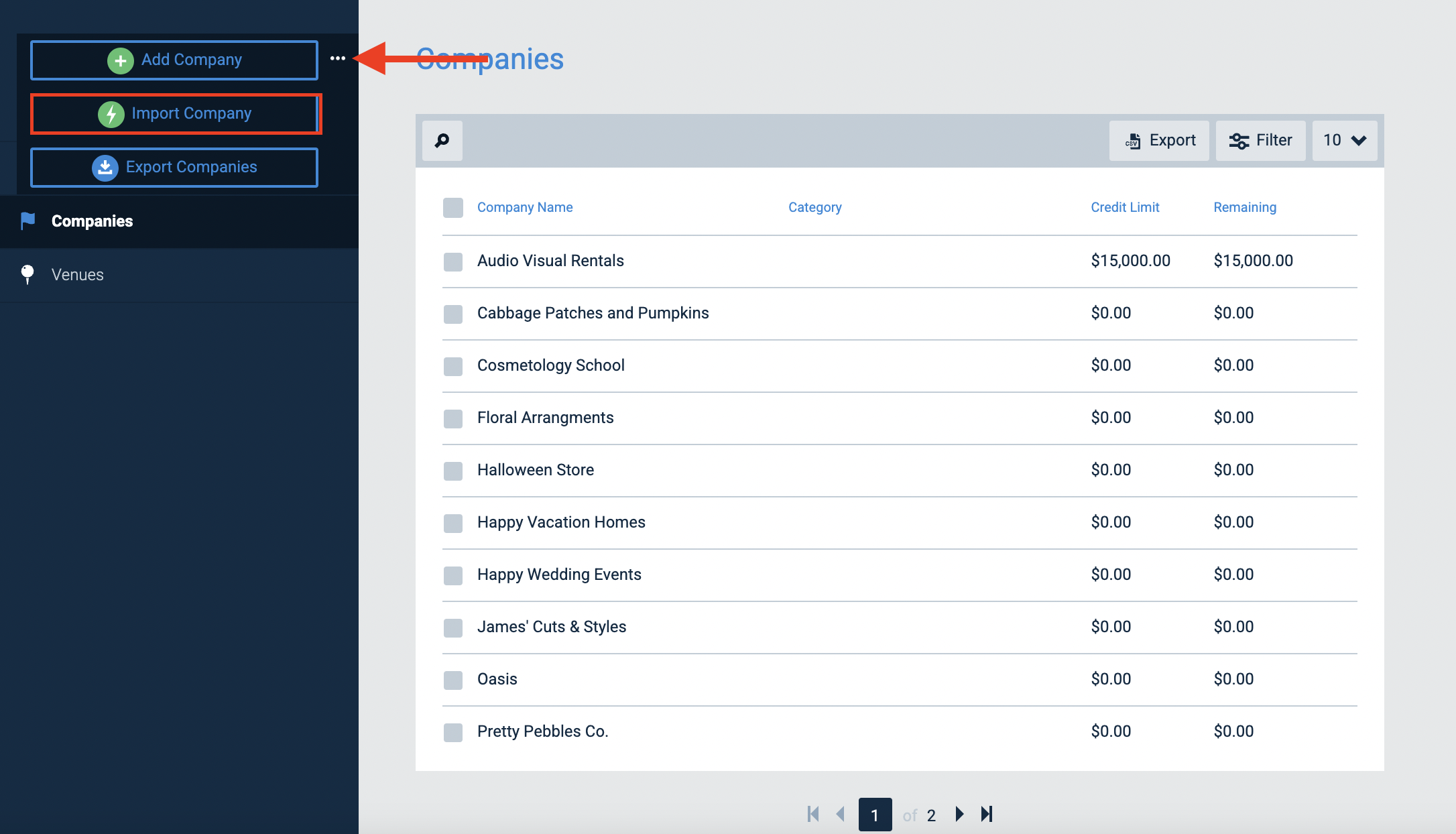1456x834 pixels.
Task: Open Halloween Store company
Action: pyautogui.click(x=536, y=470)
